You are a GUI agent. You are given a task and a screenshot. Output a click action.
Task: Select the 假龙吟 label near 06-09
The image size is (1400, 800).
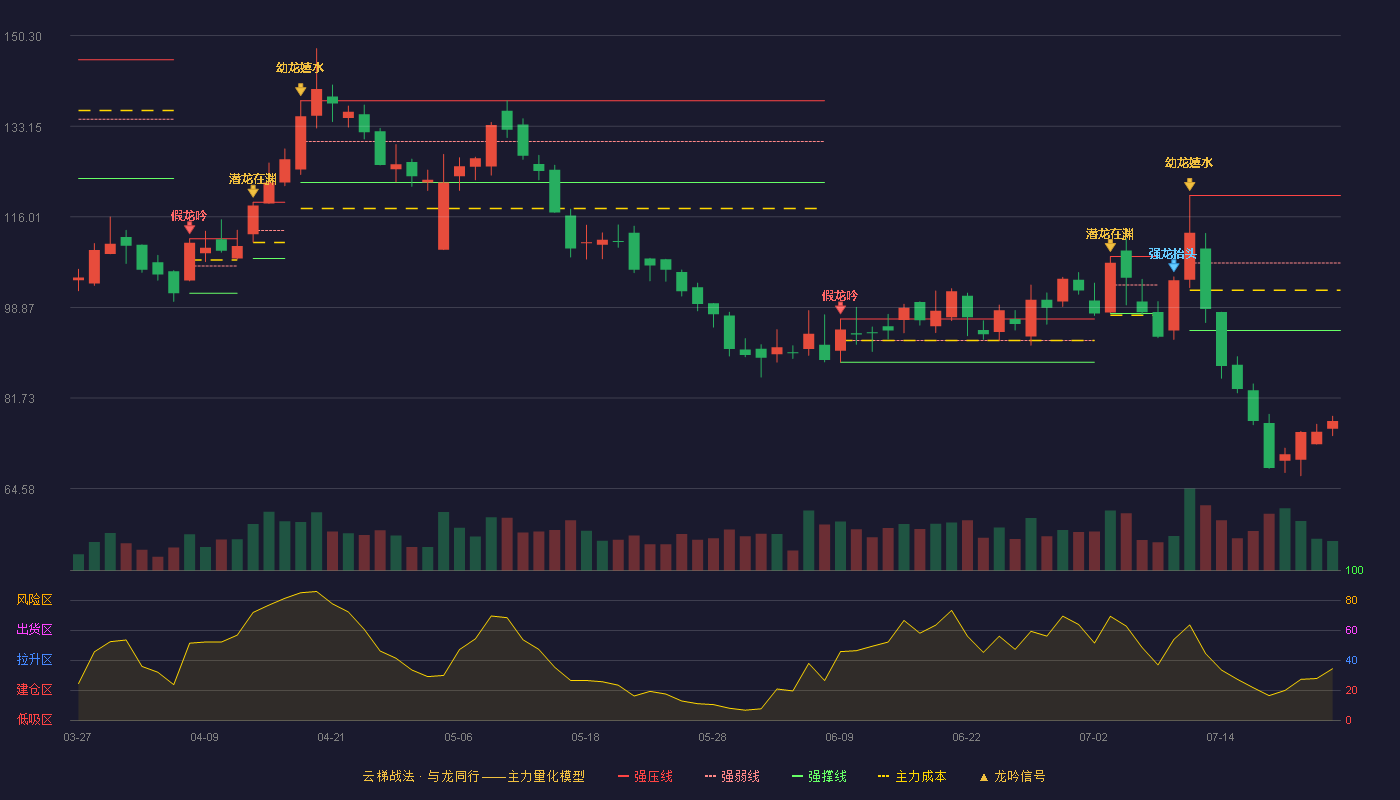[840, 296]
